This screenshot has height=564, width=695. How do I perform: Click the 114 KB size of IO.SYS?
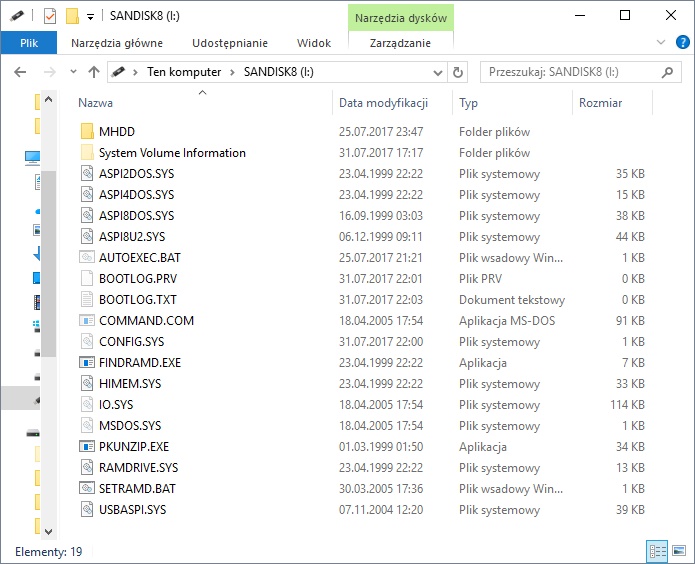(627, 404)
